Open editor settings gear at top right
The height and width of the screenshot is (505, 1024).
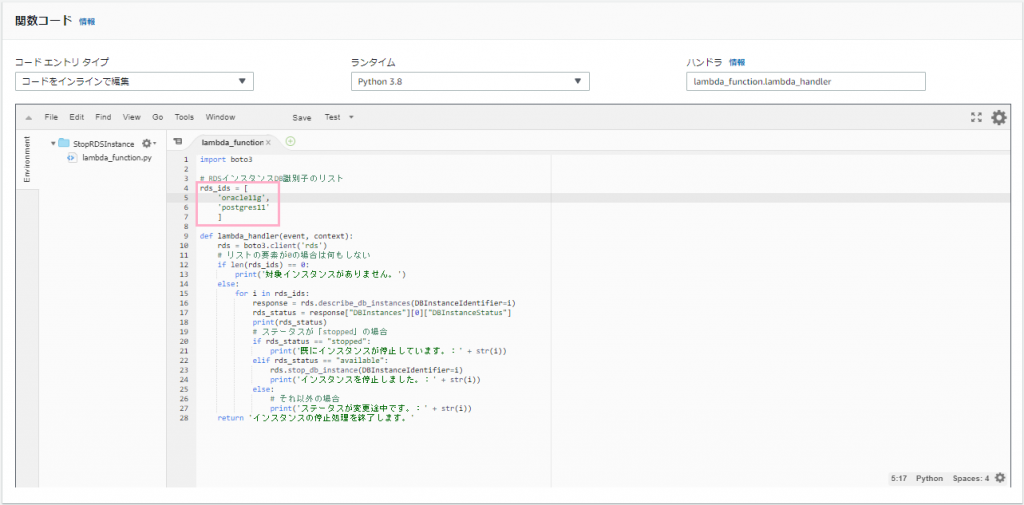pos(999,118)
